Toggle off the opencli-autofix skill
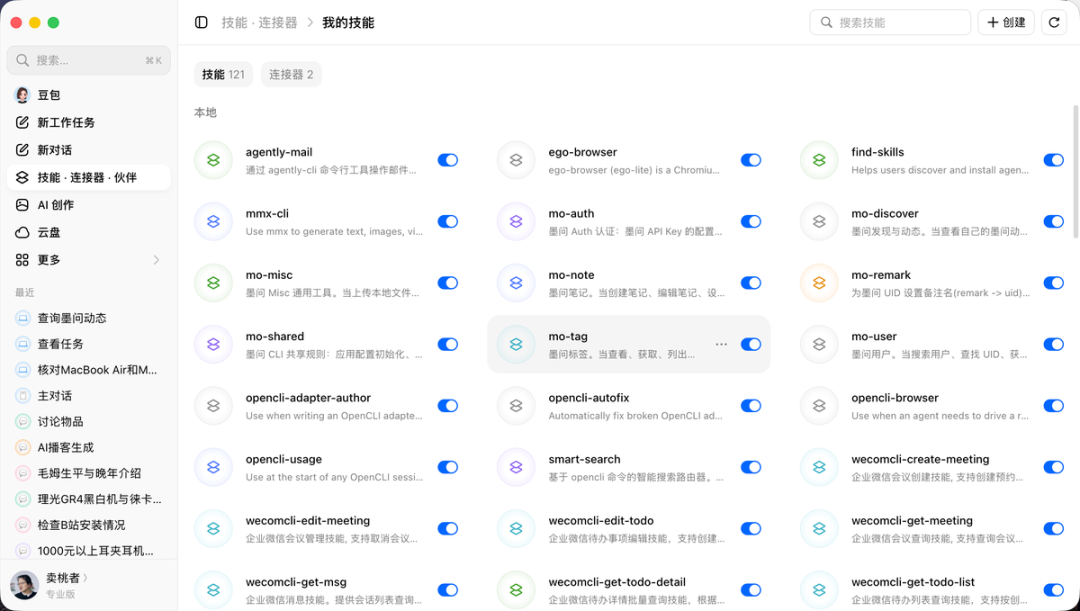Viewport: 1080px width, 611px height. 751,406
